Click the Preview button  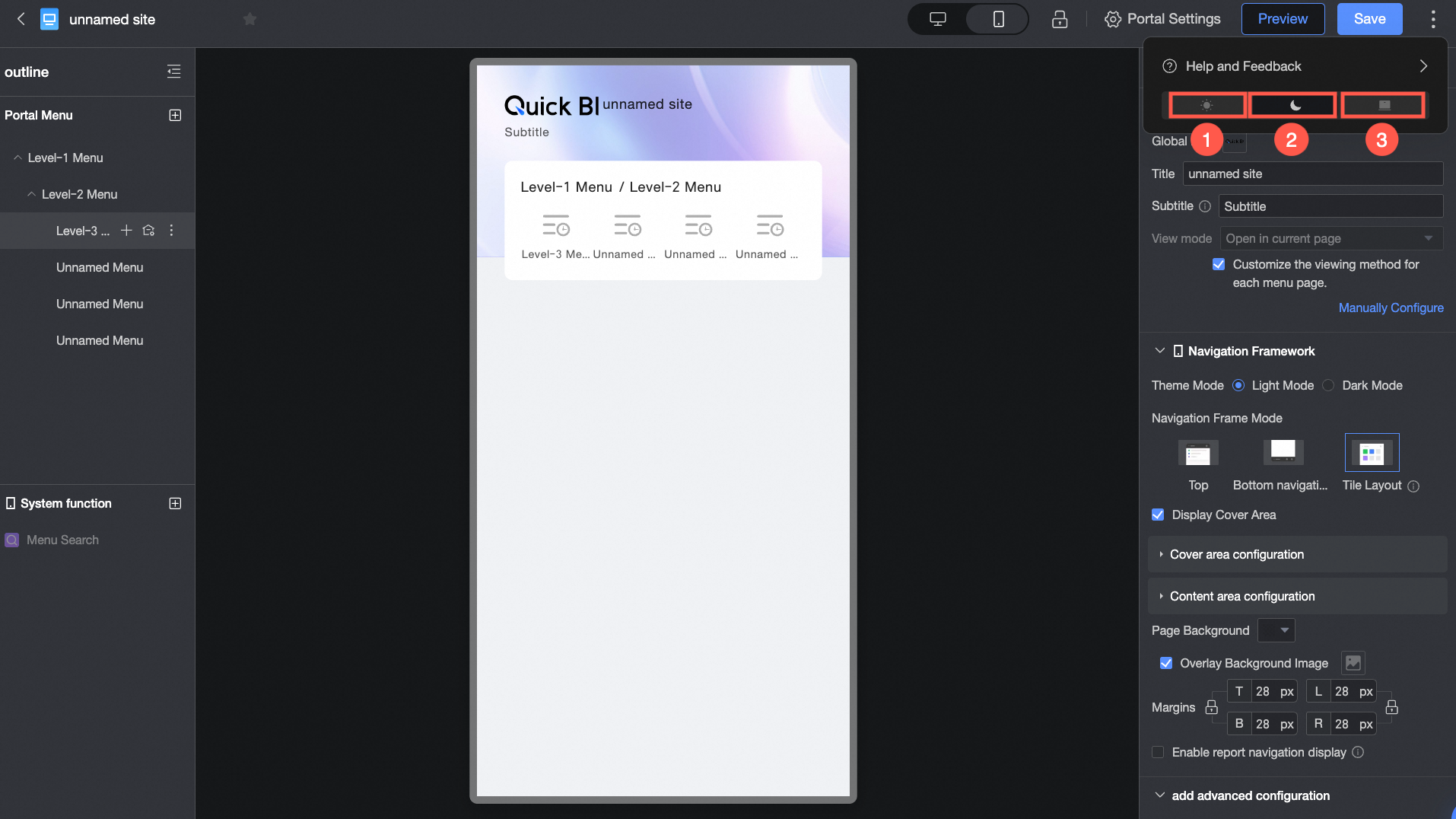pyautogui.click(x=1283, y=19)
